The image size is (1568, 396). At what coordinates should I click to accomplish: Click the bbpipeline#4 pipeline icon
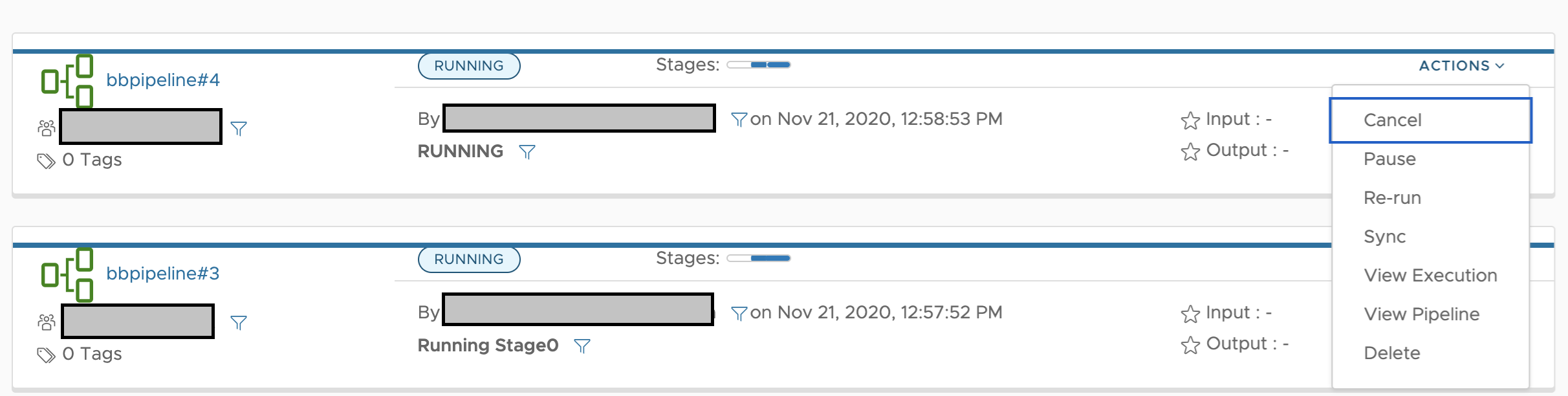click(x=67, y=81)
